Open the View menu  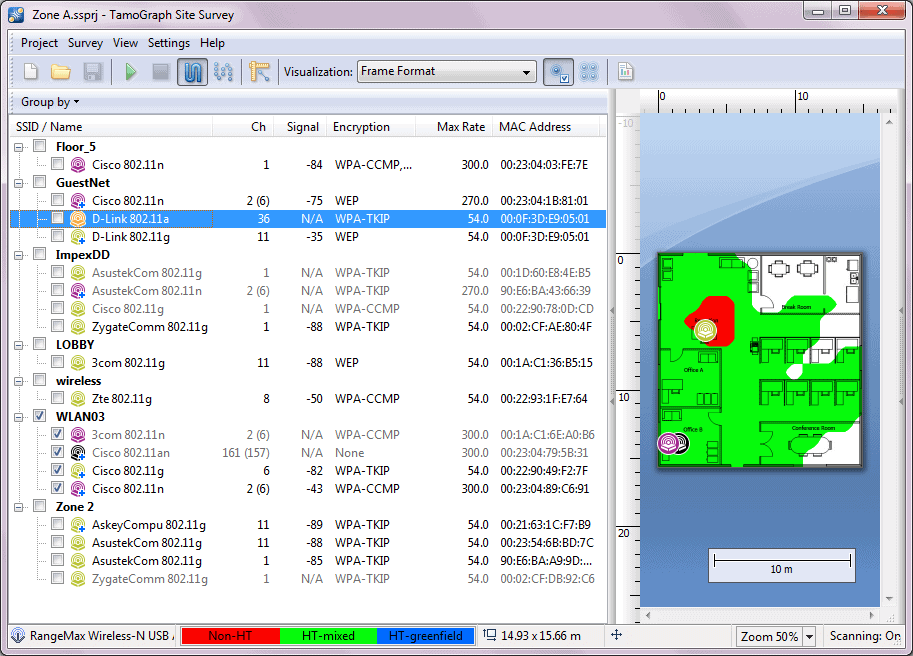click(x=125, y=43)
